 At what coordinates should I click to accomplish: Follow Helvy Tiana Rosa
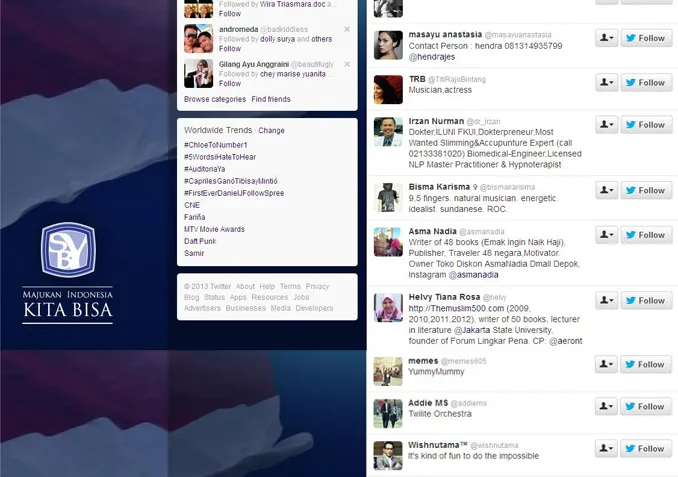click(x=646, y=301)
